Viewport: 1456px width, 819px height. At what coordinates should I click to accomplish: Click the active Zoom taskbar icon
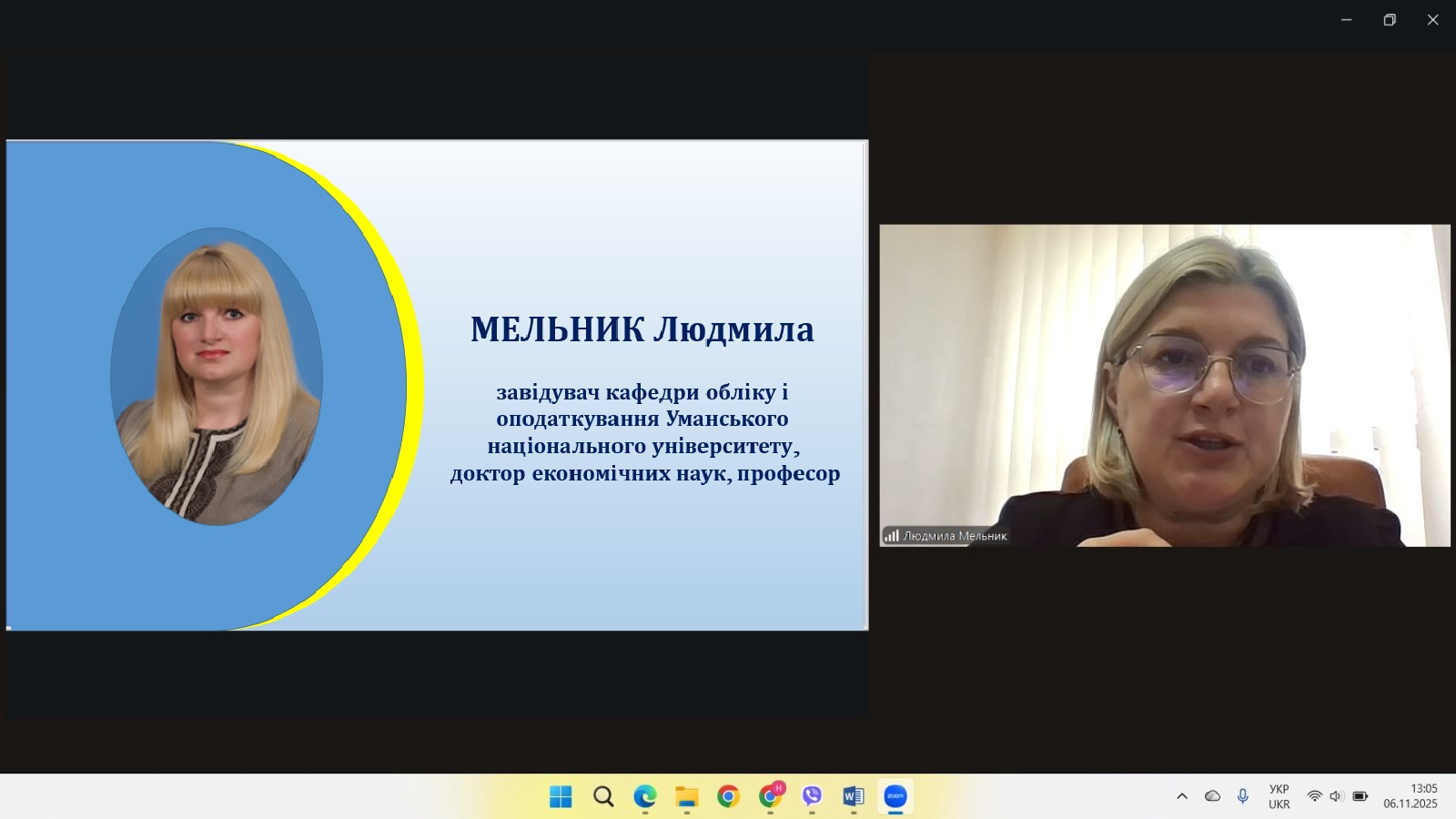(895, 797)
